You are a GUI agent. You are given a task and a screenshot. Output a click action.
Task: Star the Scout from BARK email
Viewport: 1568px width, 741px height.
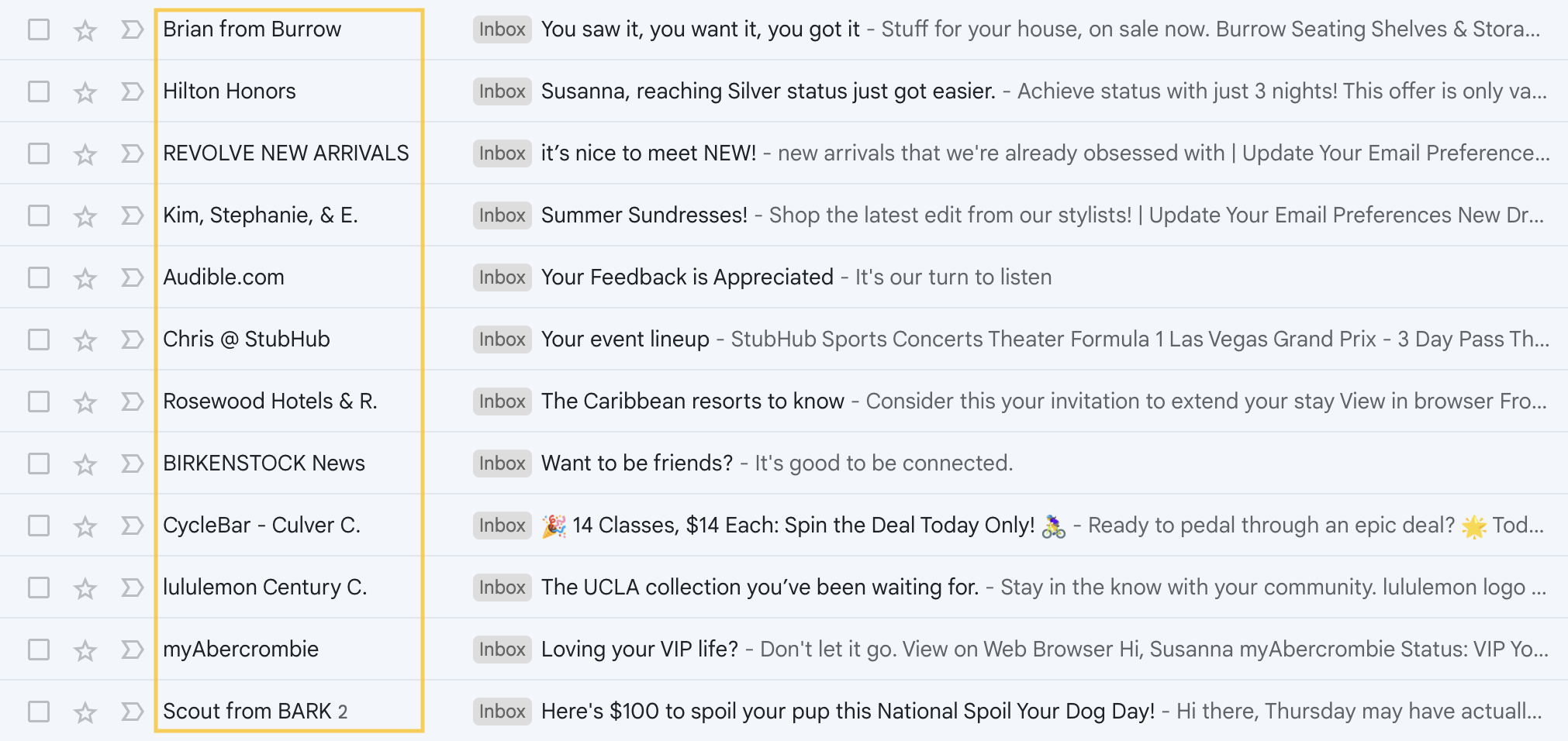85,712
